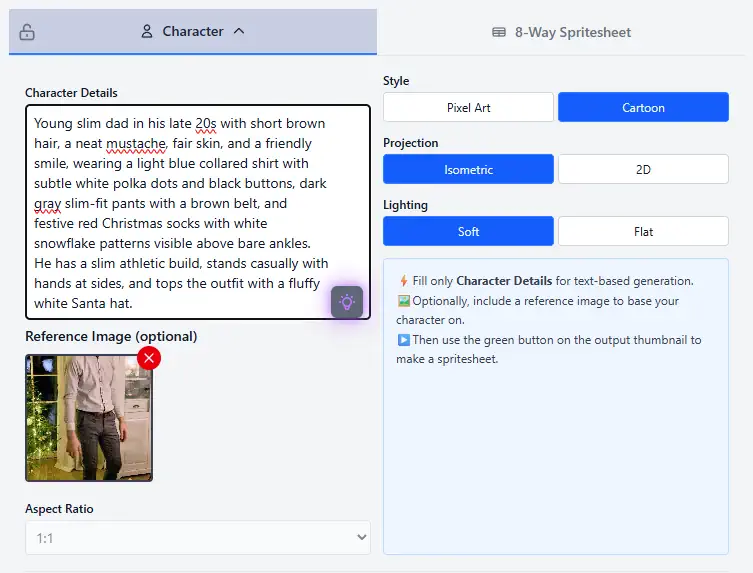753x573 pixels.
Task: Click the lightning bolt emoji in the instructions
Action: coord(403,281)
